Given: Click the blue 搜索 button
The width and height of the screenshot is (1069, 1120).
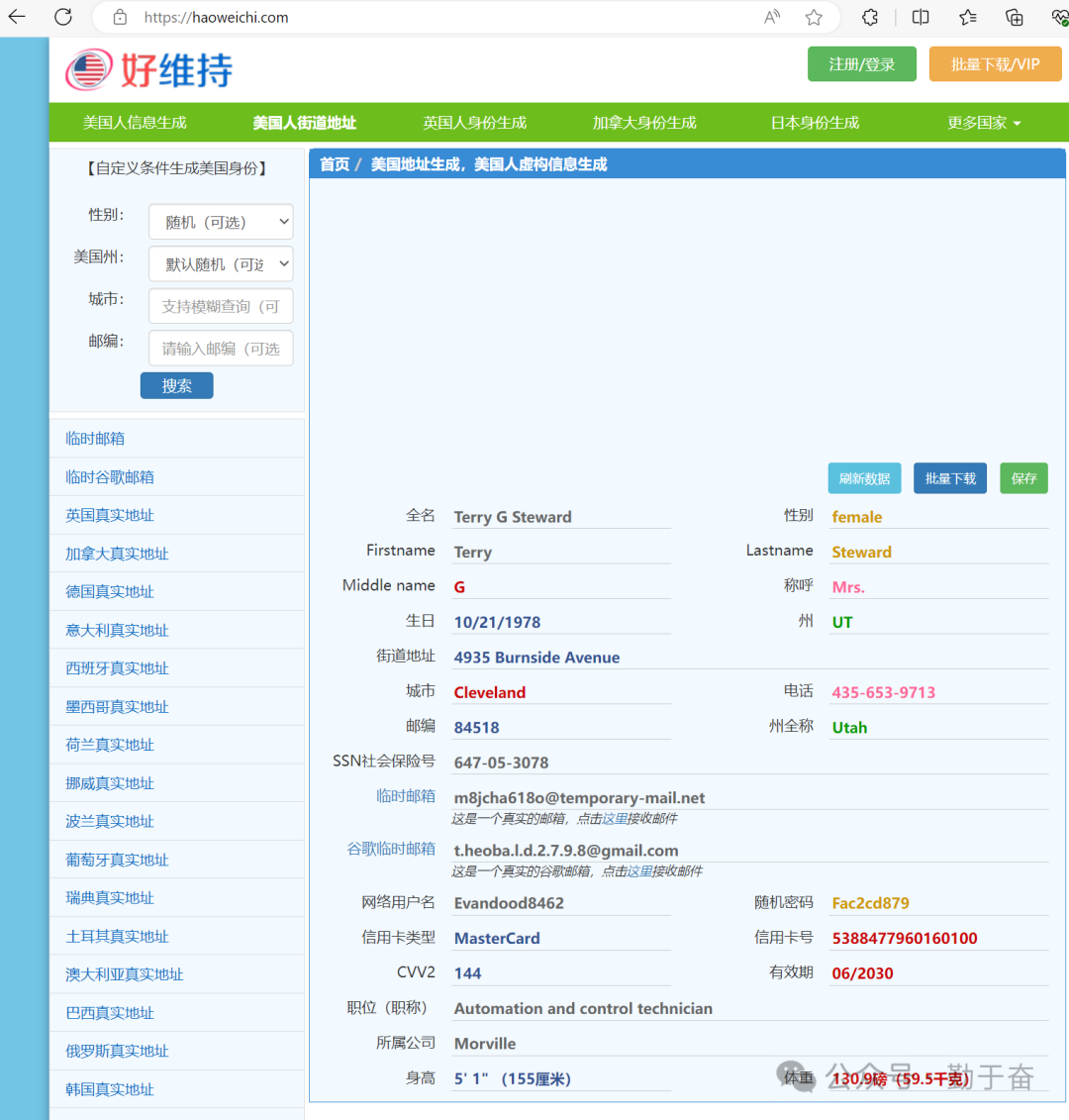Looking at the screenshot, I should 176,386.
